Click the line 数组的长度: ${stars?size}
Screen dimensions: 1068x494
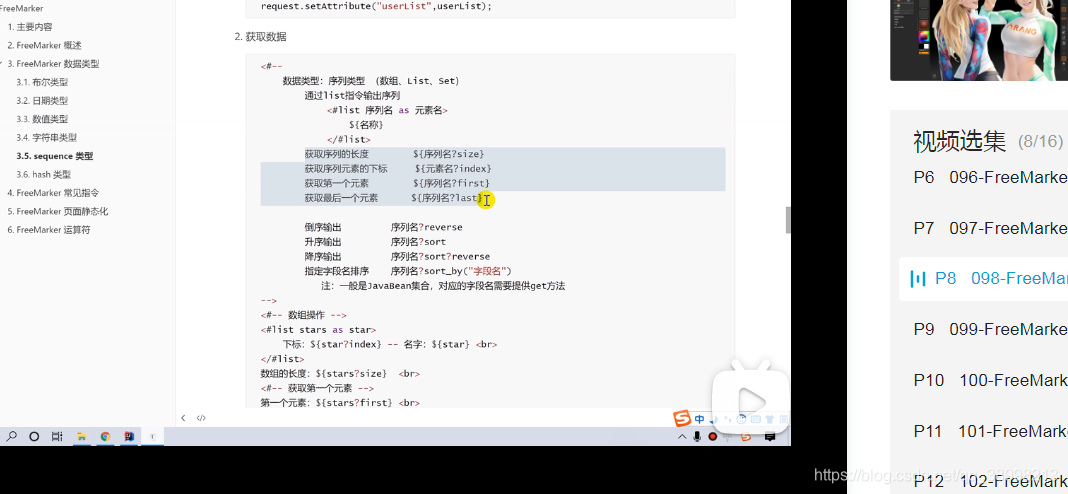tap(340, 374)
